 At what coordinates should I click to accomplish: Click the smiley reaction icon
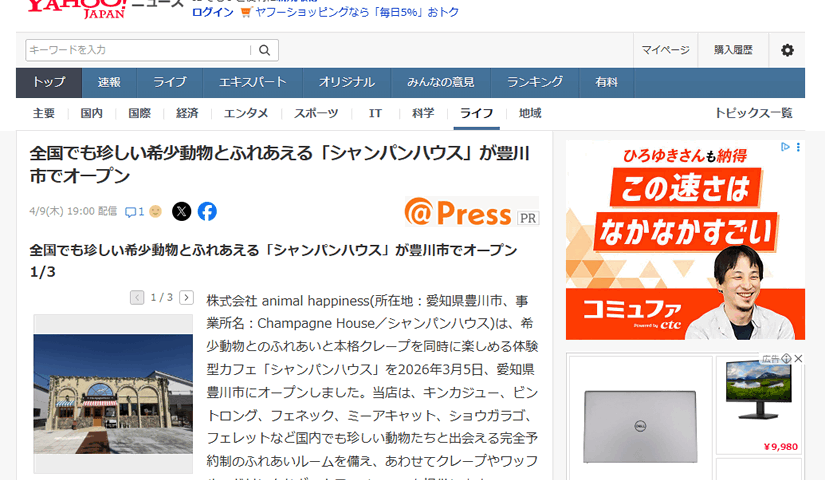(155, 212)
